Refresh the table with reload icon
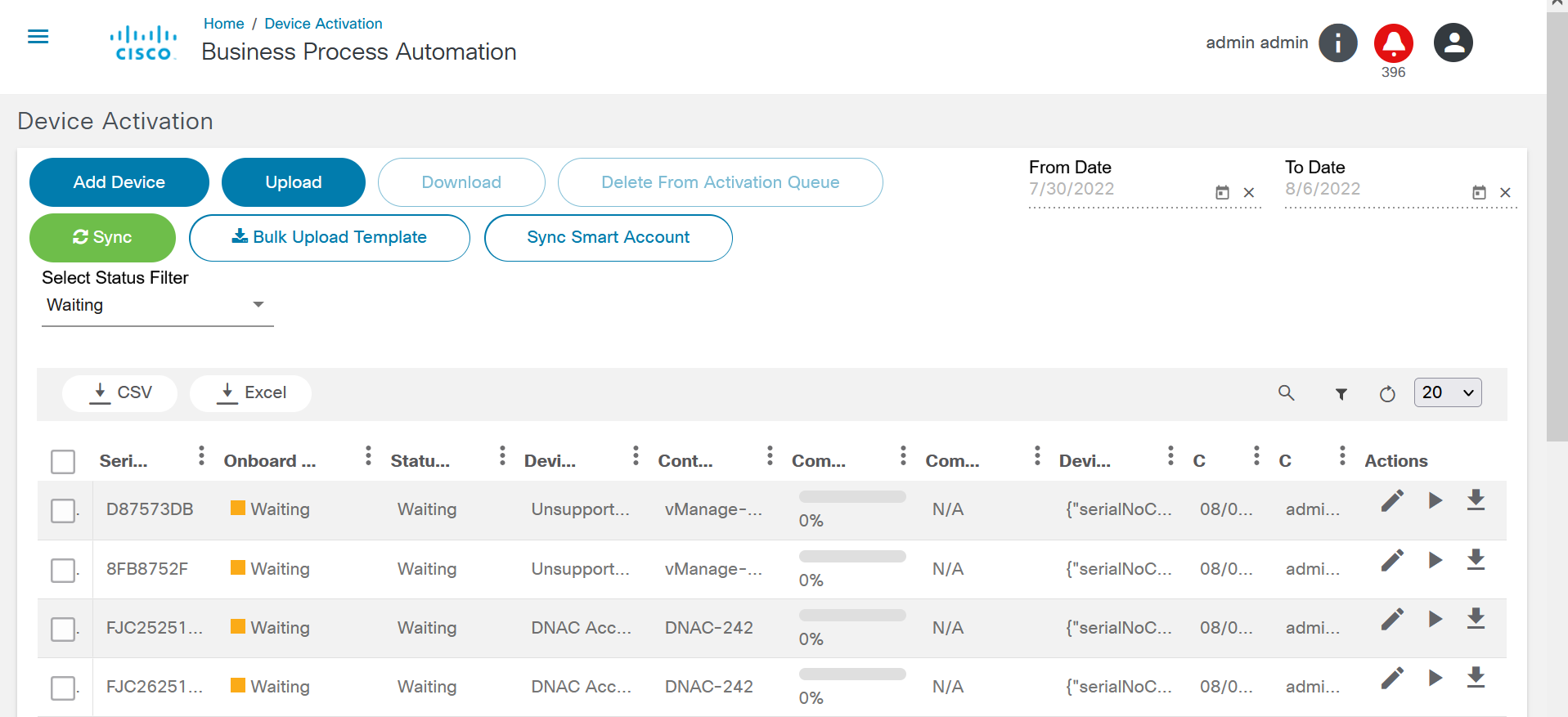Image resolution: width=1568 pixels, height=717 pixels. pyautogui.click(x=1387, y=394)
